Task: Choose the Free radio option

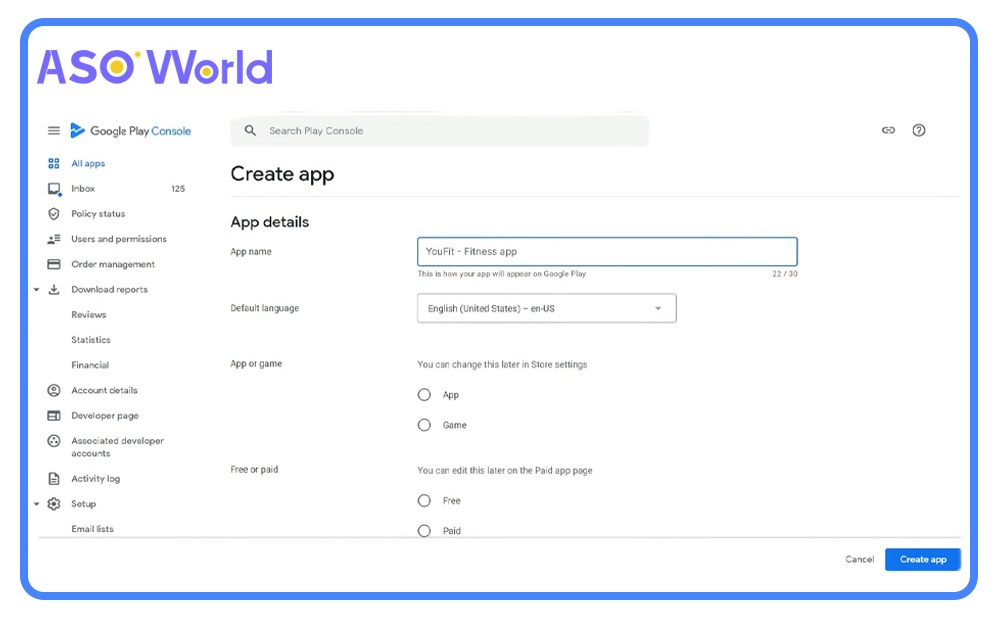Action: click(424, 500)
